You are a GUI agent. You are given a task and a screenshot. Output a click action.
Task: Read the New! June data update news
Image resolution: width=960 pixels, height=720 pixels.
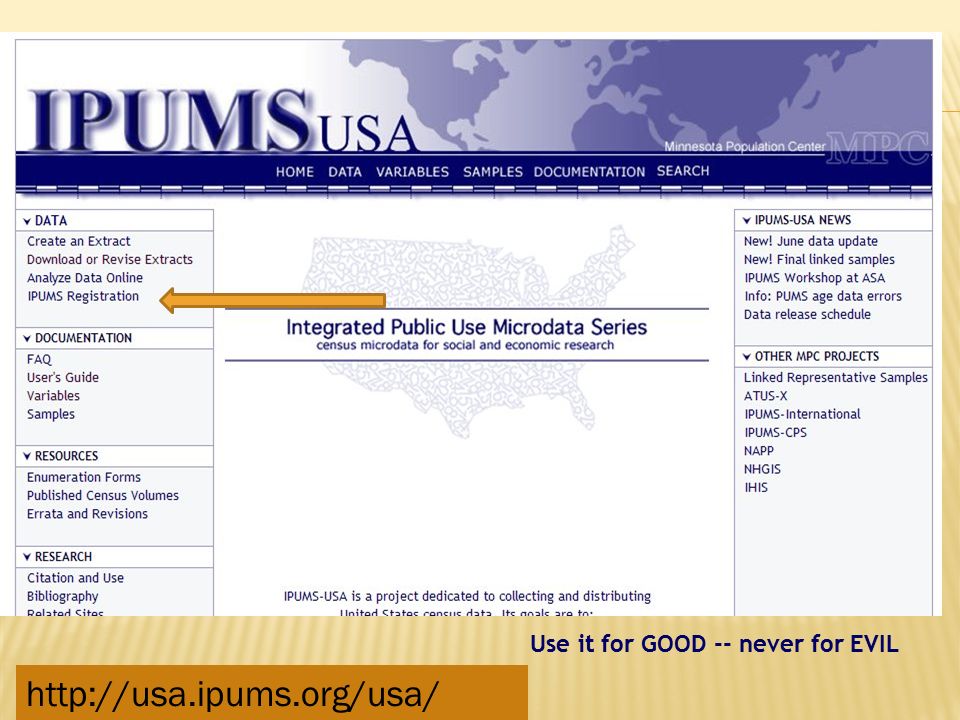click(811, 241)
